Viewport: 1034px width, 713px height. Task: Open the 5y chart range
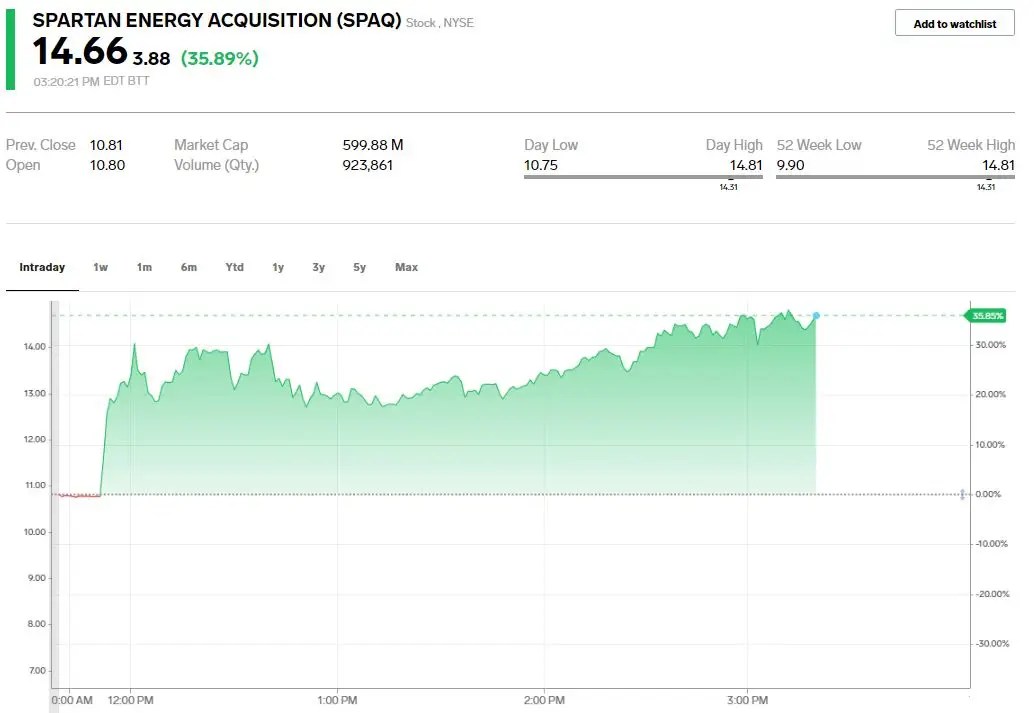[x=359, y=267]
